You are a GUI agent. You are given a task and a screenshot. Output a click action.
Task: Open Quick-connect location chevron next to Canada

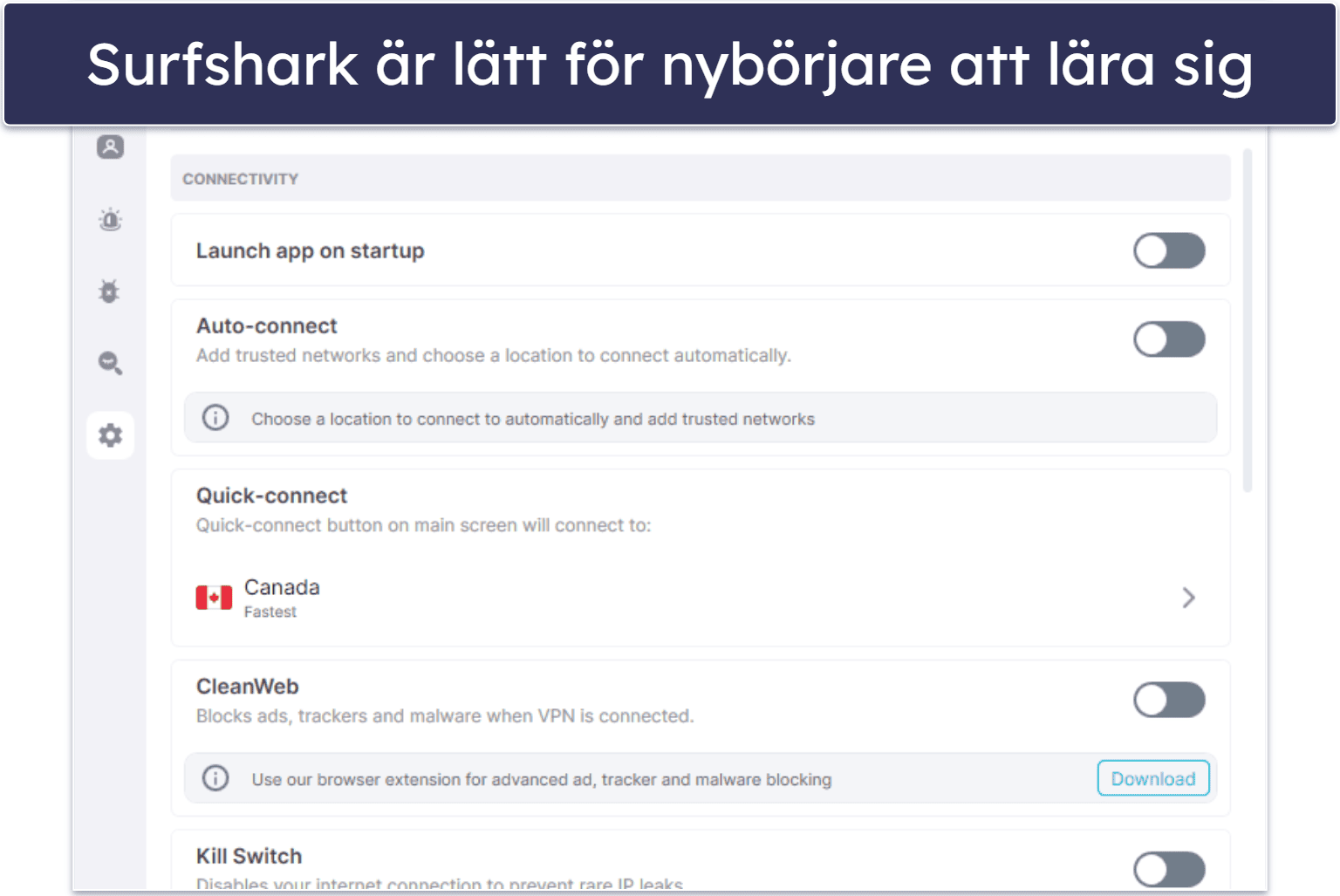[x=1188, y=598]
